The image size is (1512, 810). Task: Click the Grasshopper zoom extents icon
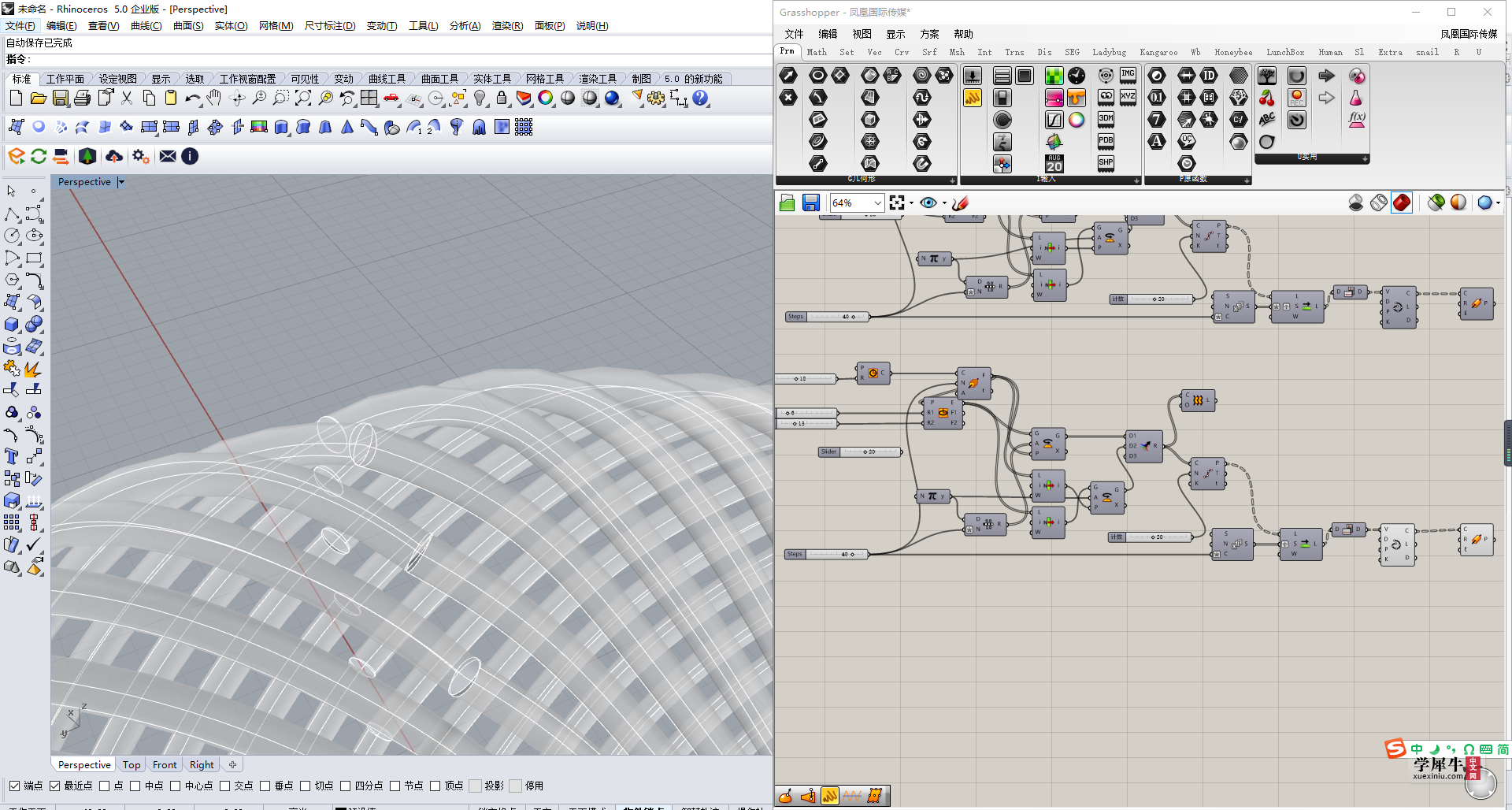(x=897, y=202)
